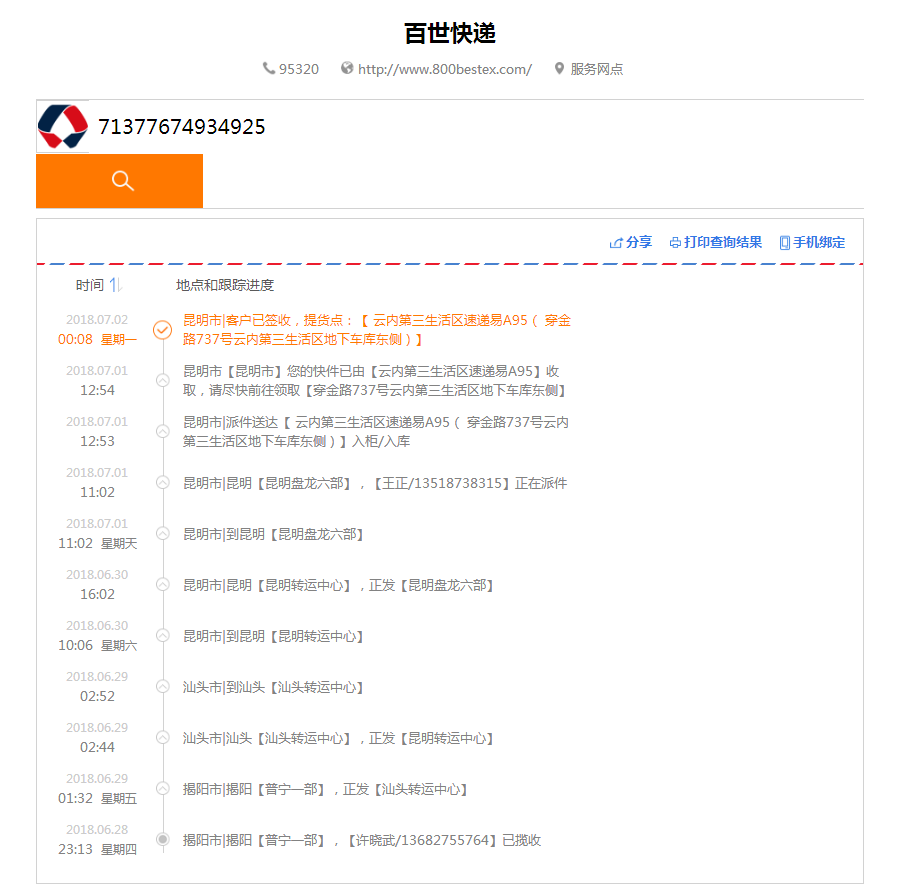Screen dimensions: 900x892
Task: Click the mobile phone icon
Action: pyautogui.click(x=785, y=243)
